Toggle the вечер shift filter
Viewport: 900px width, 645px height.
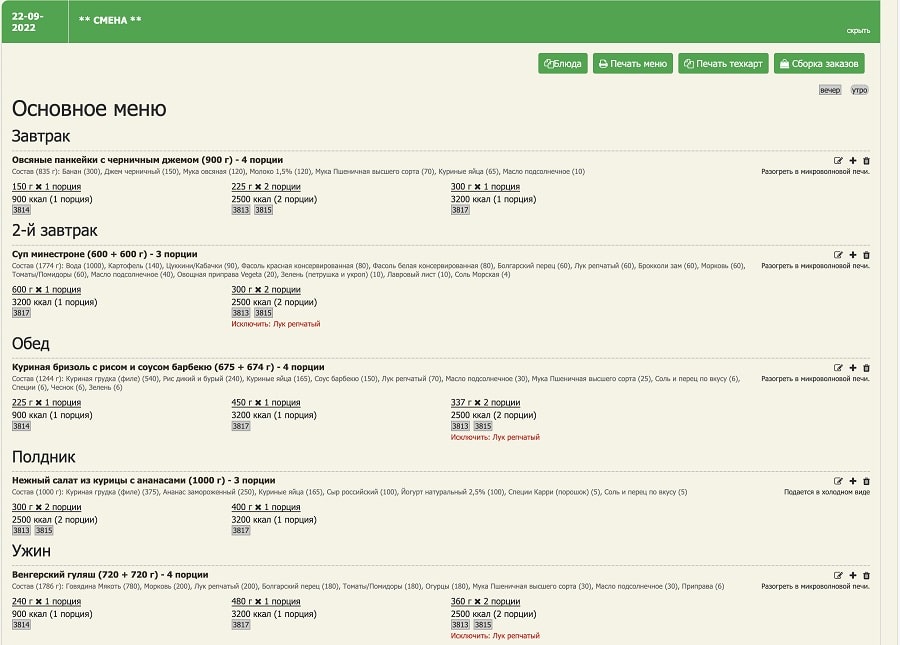pos(830,90)
